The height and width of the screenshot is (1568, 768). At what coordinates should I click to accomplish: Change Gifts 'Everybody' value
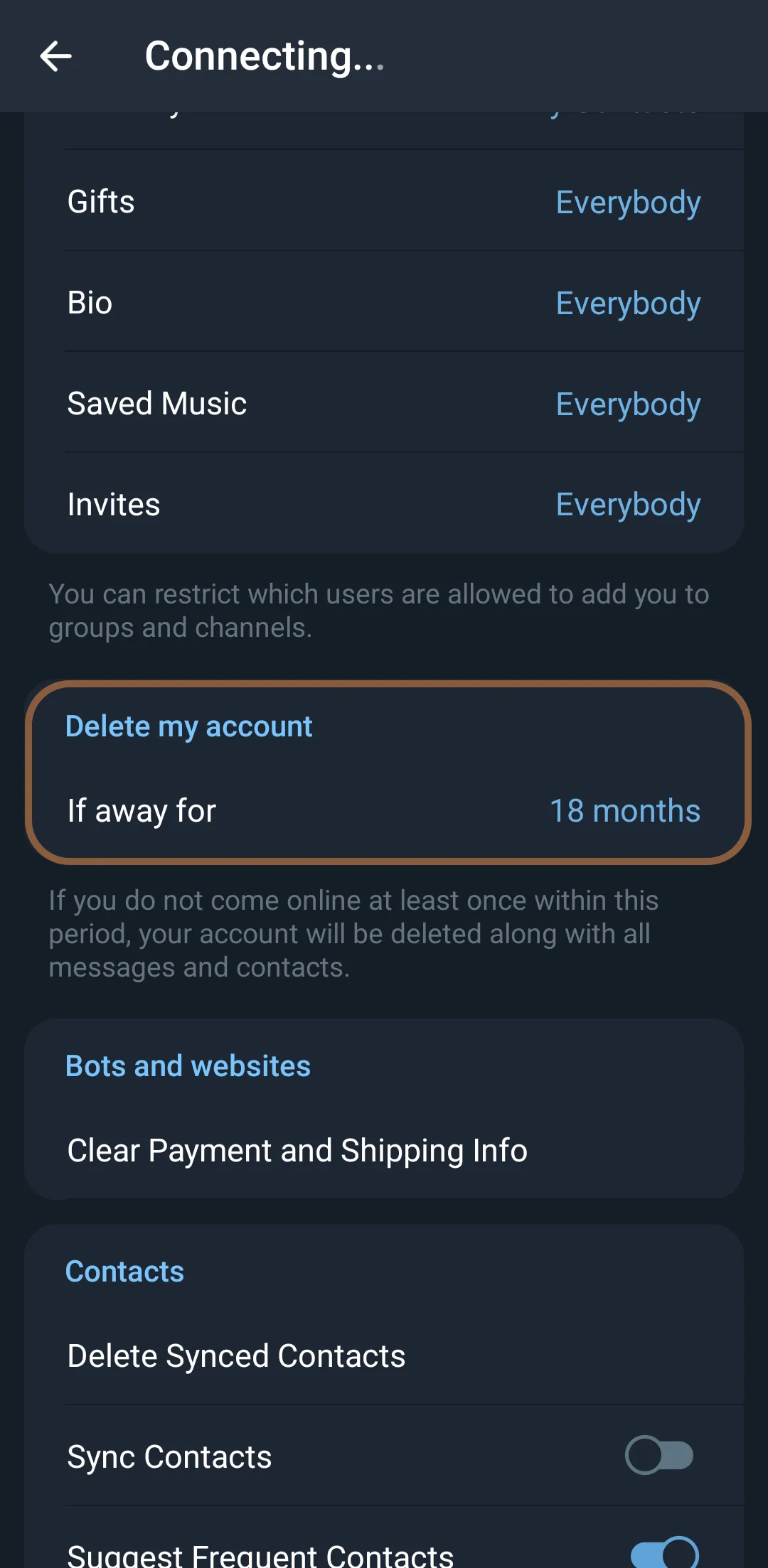click(628, 203)
